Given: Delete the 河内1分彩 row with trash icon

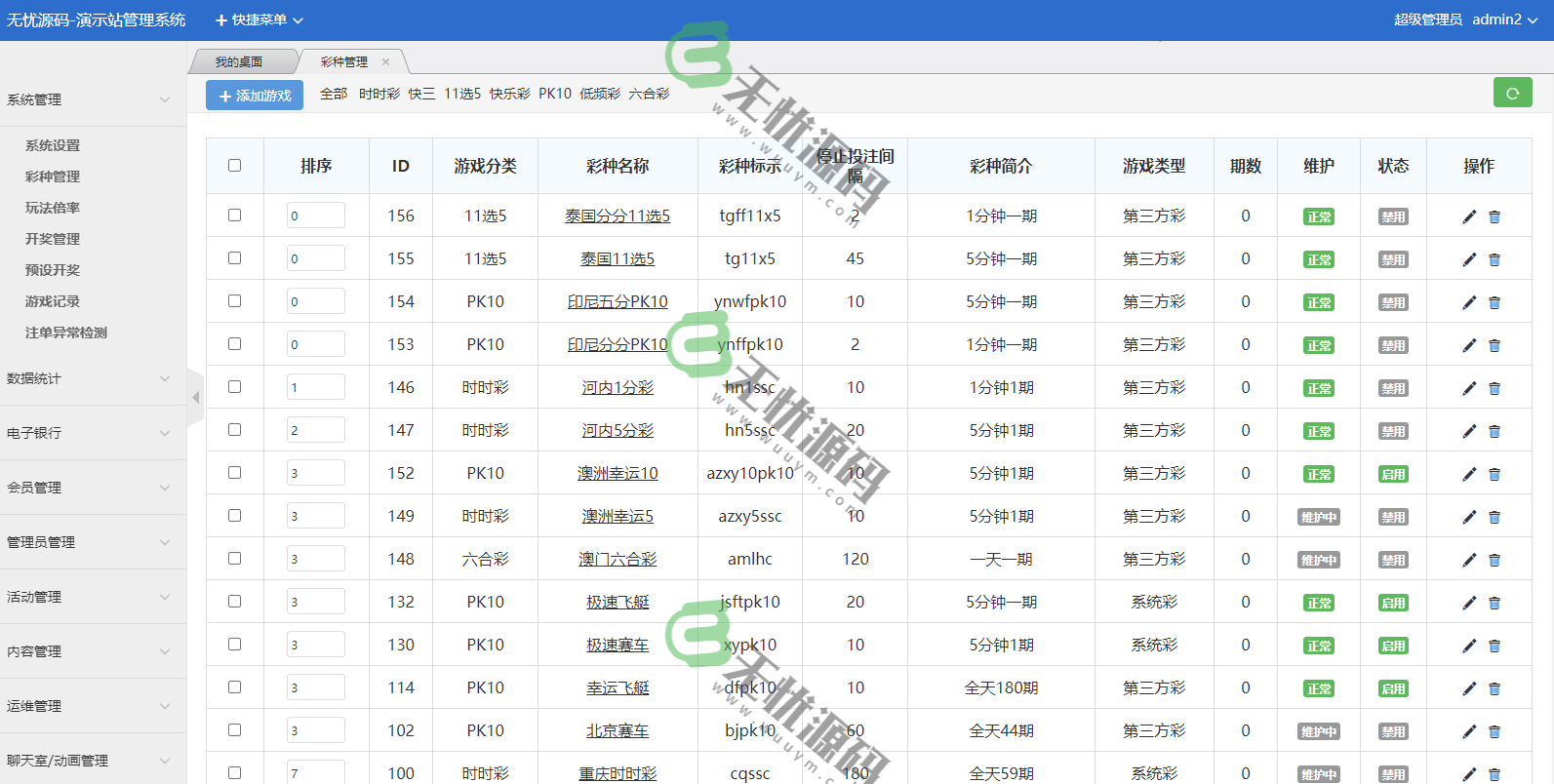Looking at the screenshot, I should point(1494,388).
